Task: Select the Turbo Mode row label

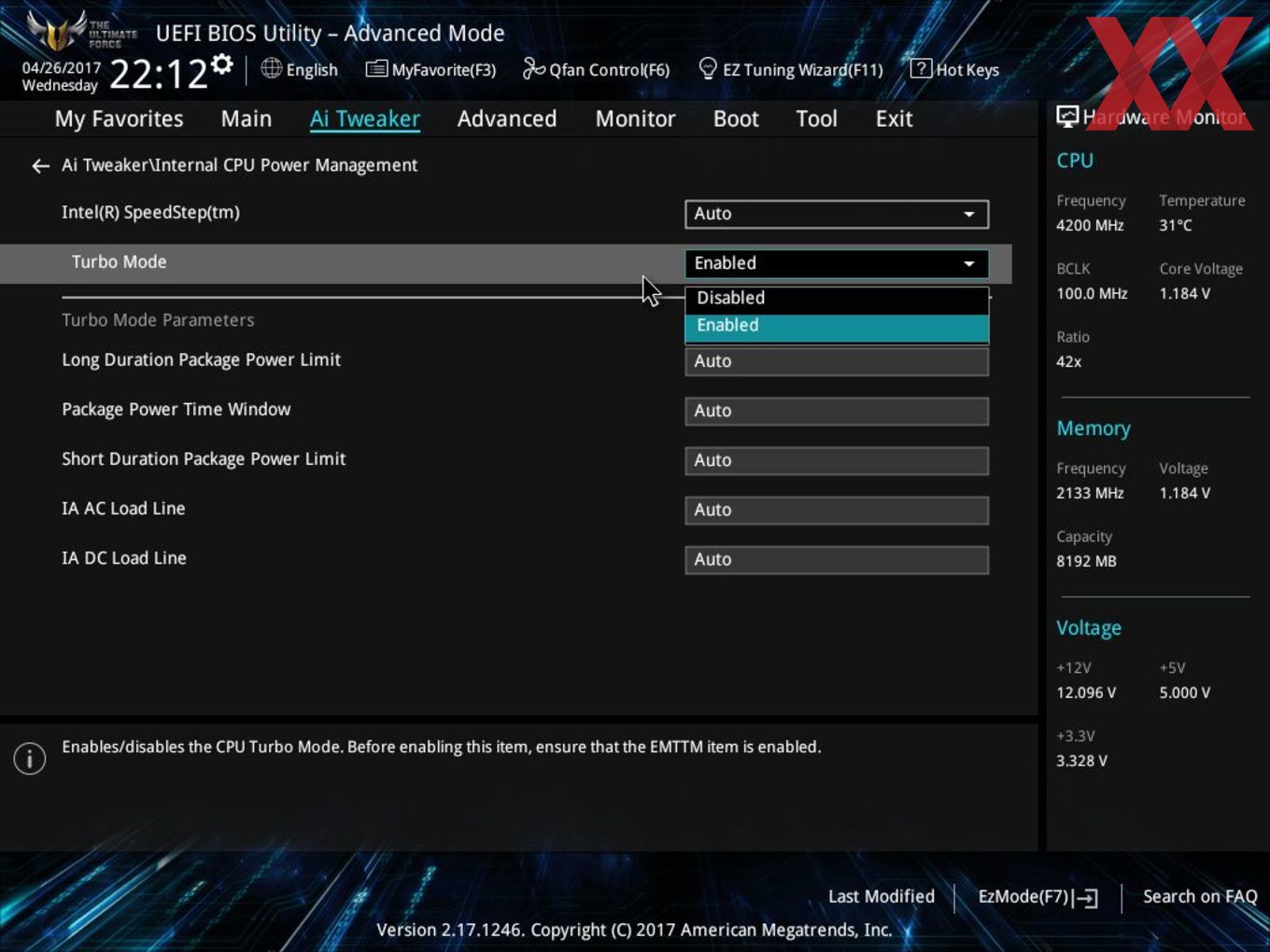Action: point(120,262)
